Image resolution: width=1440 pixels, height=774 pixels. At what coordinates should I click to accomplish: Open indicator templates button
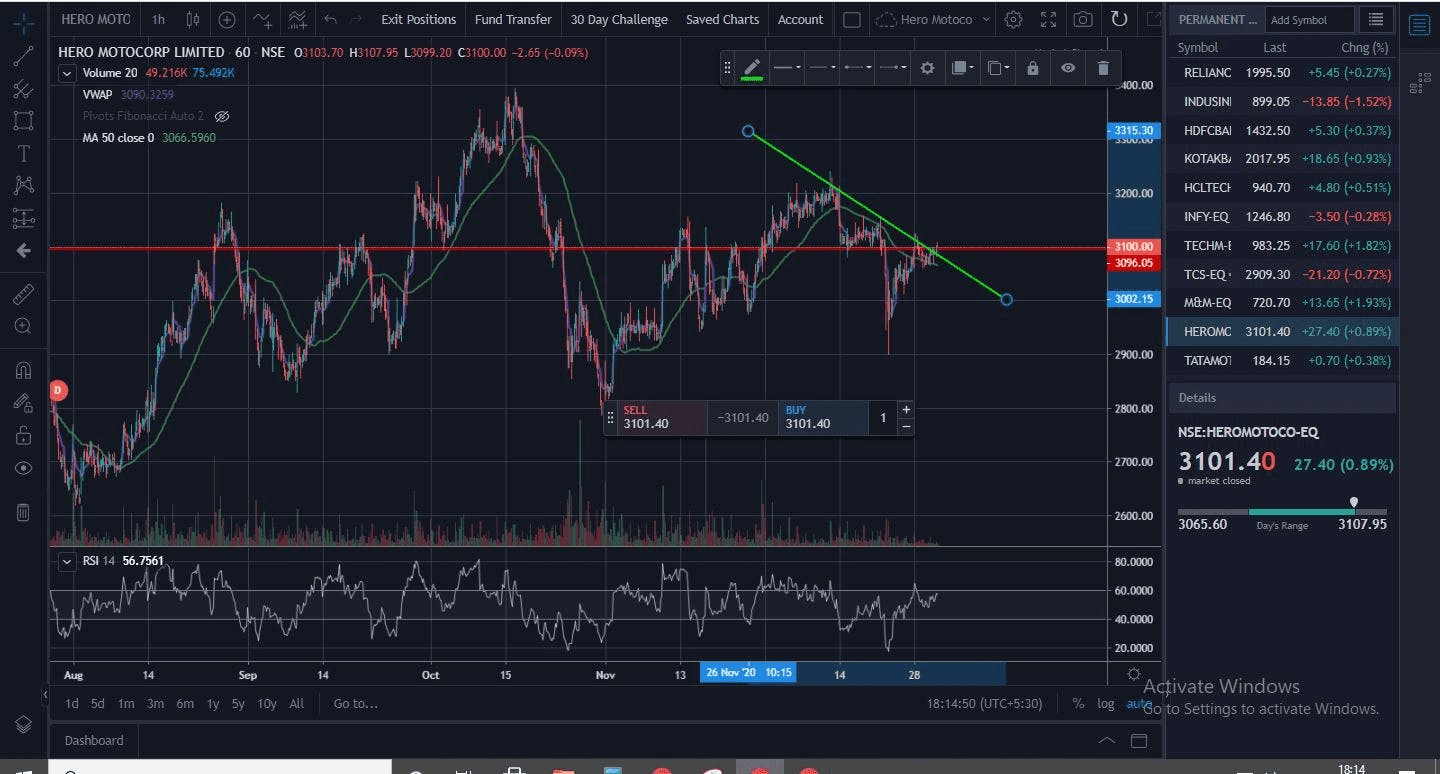(x=297, y=19)
